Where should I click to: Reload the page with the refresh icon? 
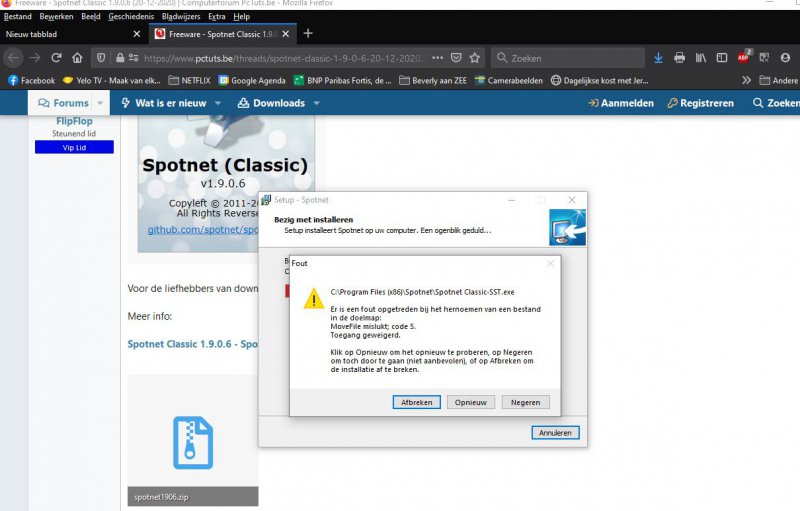(56, 58)
